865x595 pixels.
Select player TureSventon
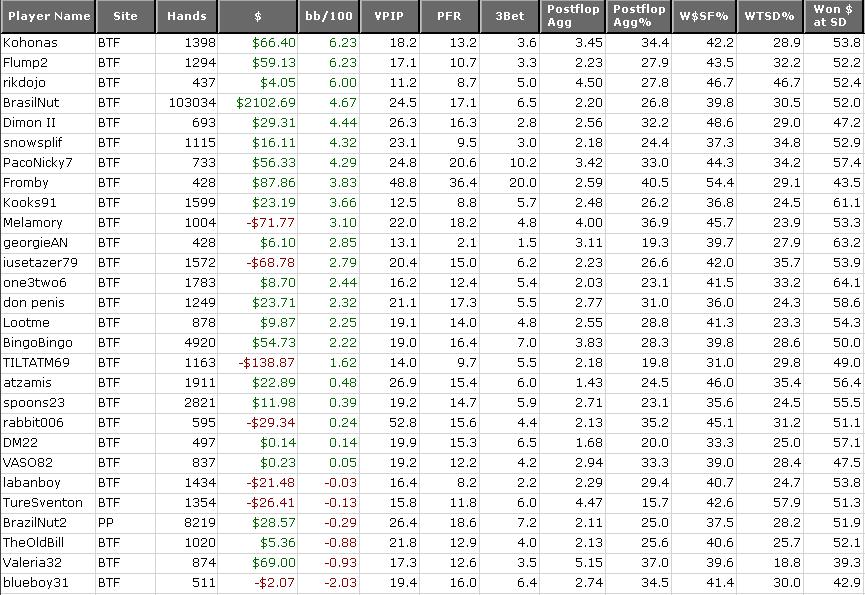tap(42, 502)
